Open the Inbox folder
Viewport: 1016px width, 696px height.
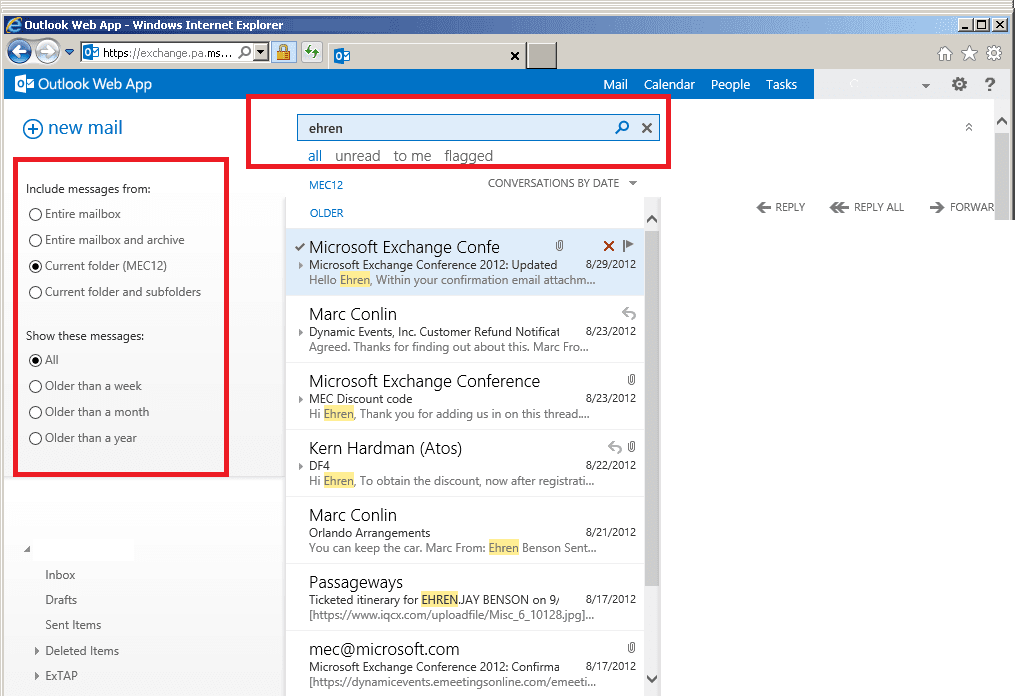60,575
